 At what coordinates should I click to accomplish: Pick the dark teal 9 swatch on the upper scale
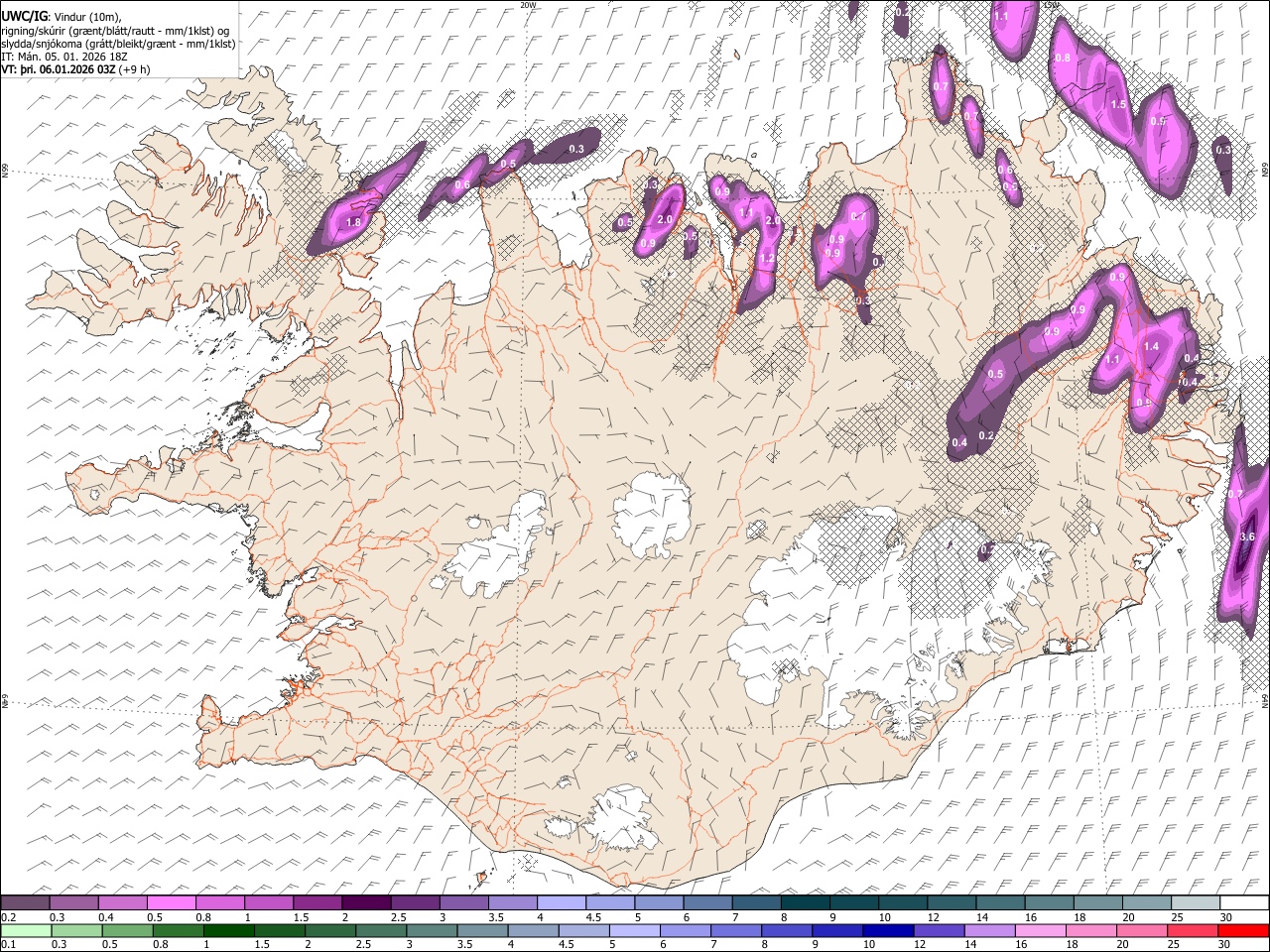(854, 903)
